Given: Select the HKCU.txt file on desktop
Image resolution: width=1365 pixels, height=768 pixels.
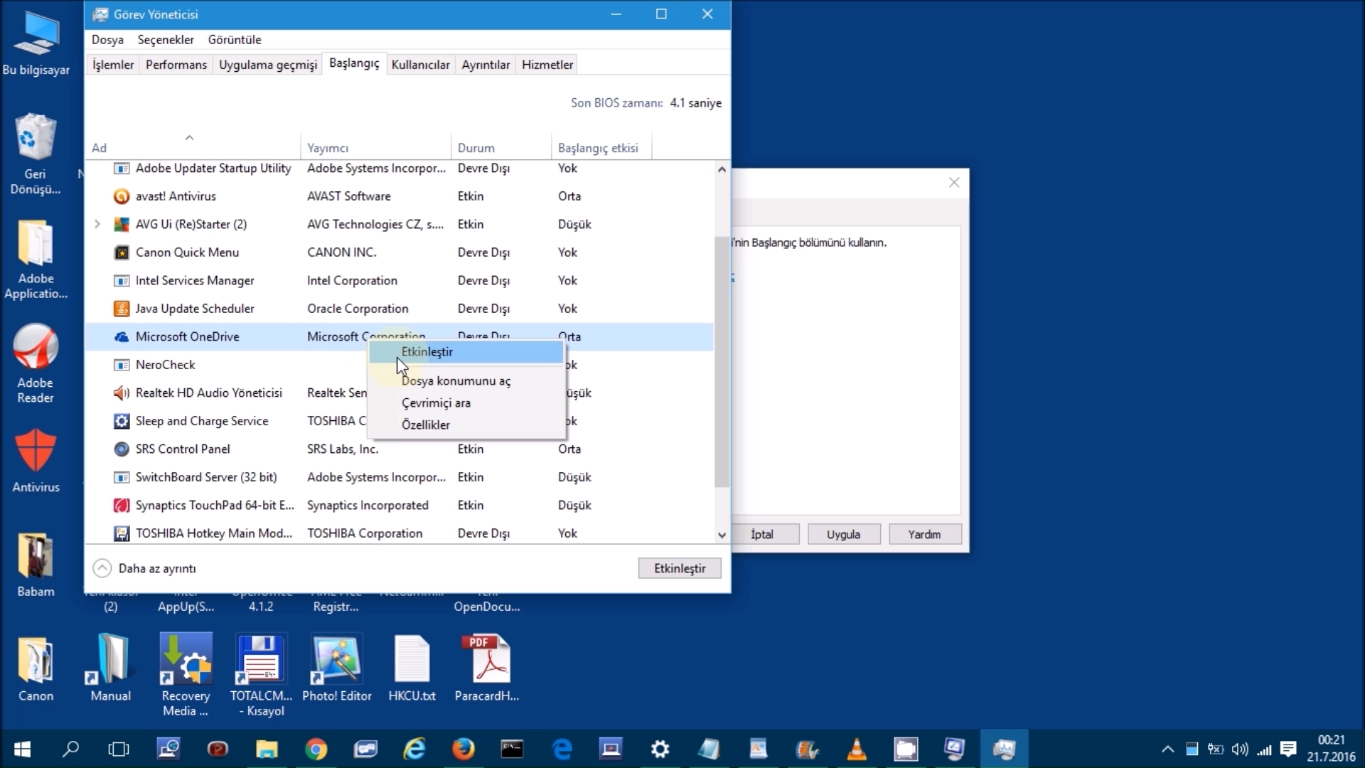Looking at the screenshot, I should (412, 668).
